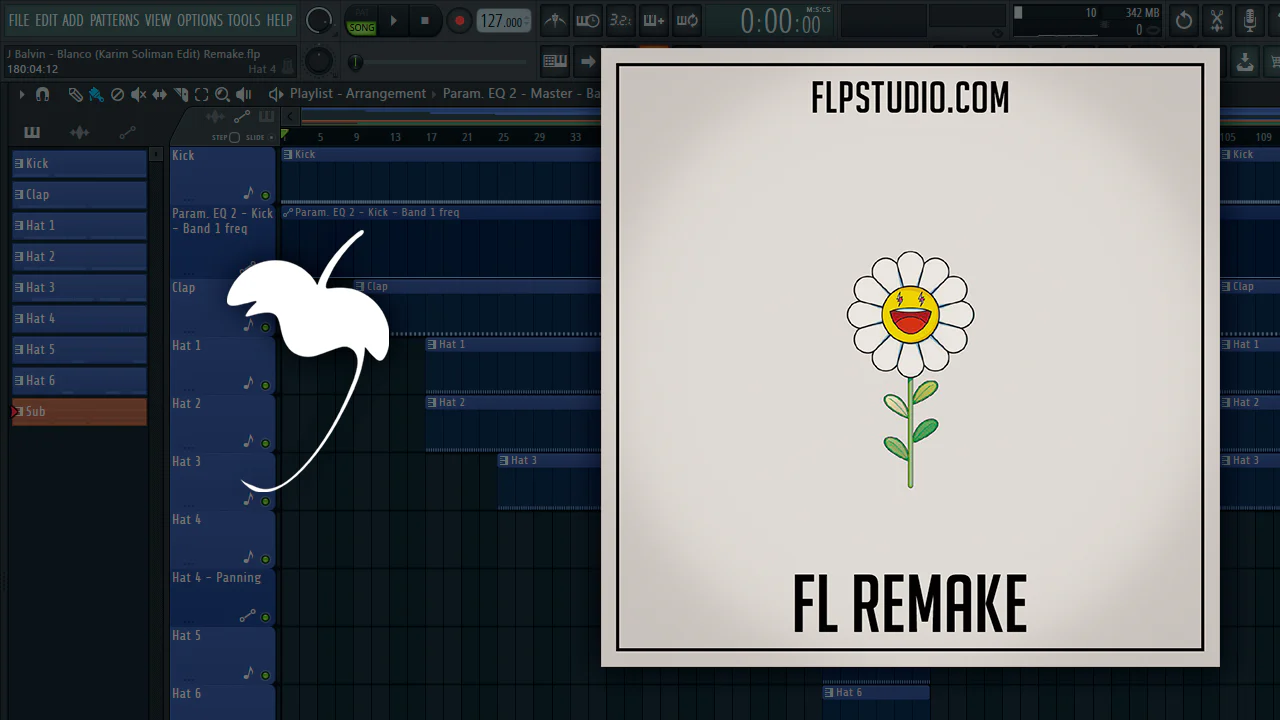
Task: Switch the PAT/SONG mode toggle
Action: 361,20
